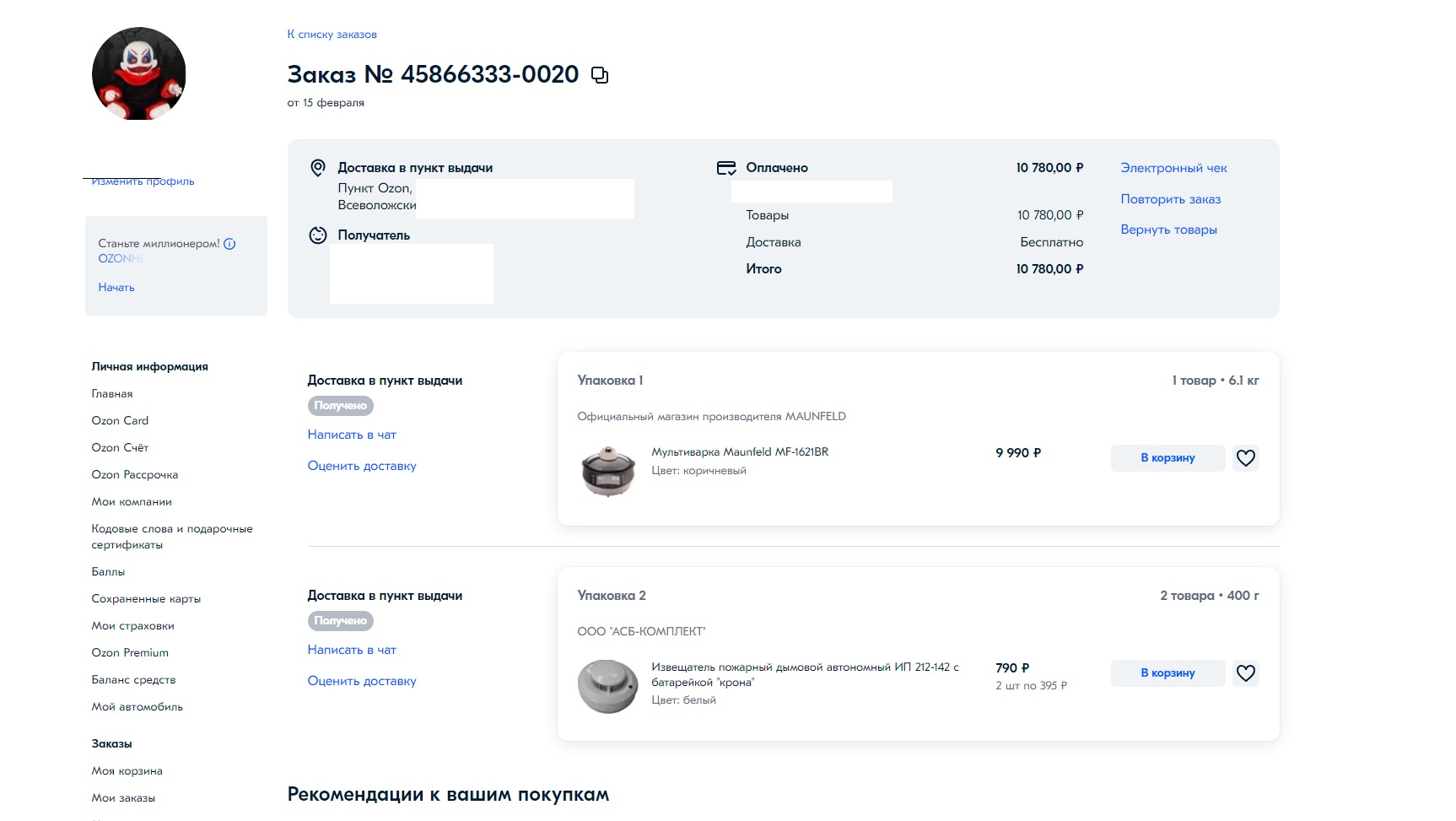
Task: Click the Изменить профиль link
Action: click(143, 181)
